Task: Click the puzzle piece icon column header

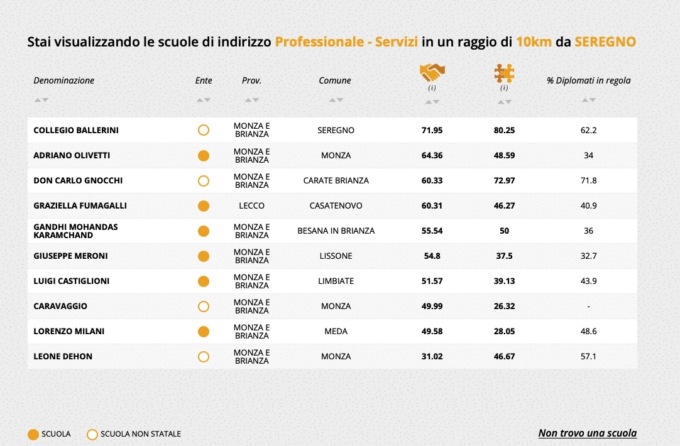Action: (504, 73)
